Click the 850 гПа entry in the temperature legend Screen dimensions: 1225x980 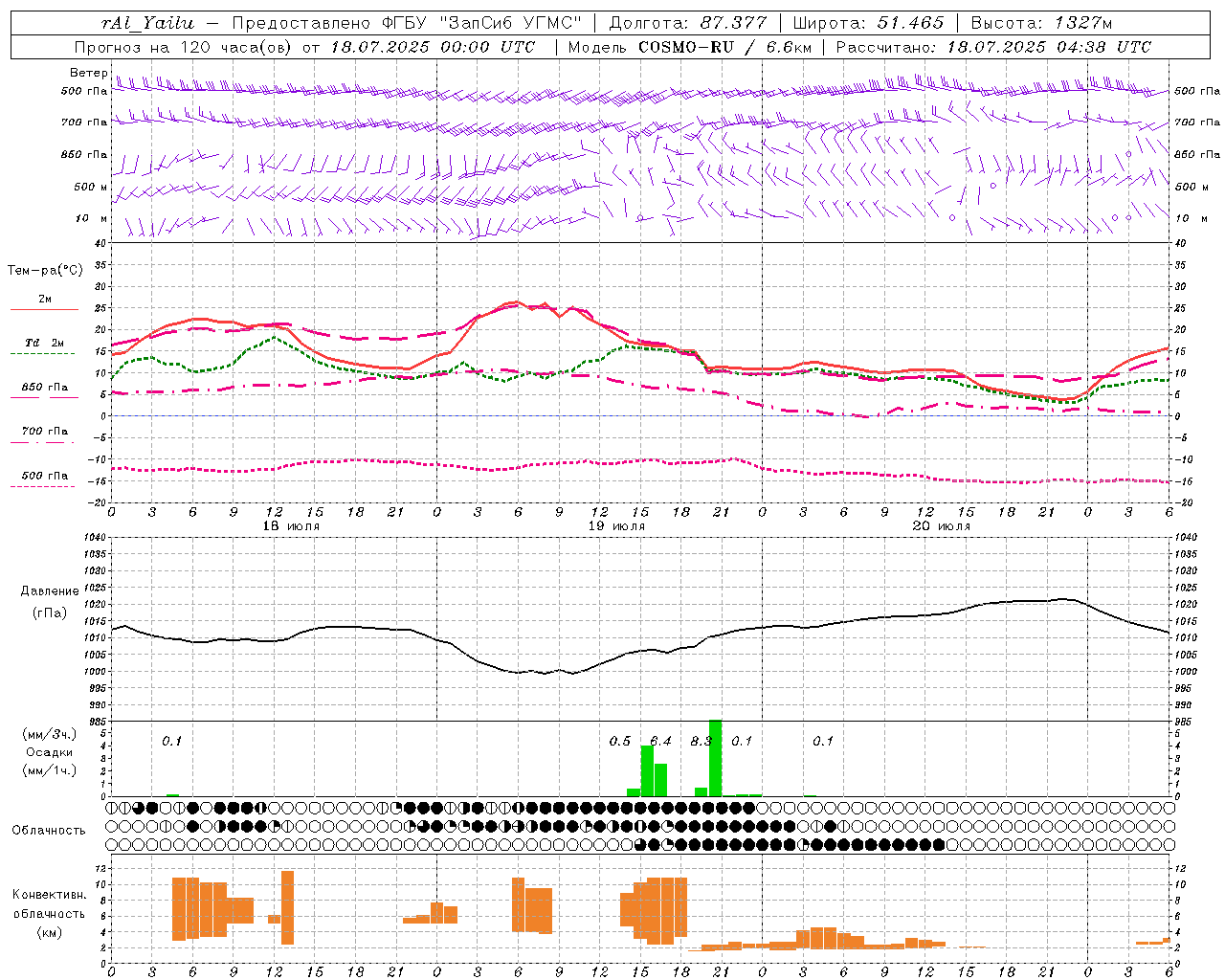[x=44, y=388]
